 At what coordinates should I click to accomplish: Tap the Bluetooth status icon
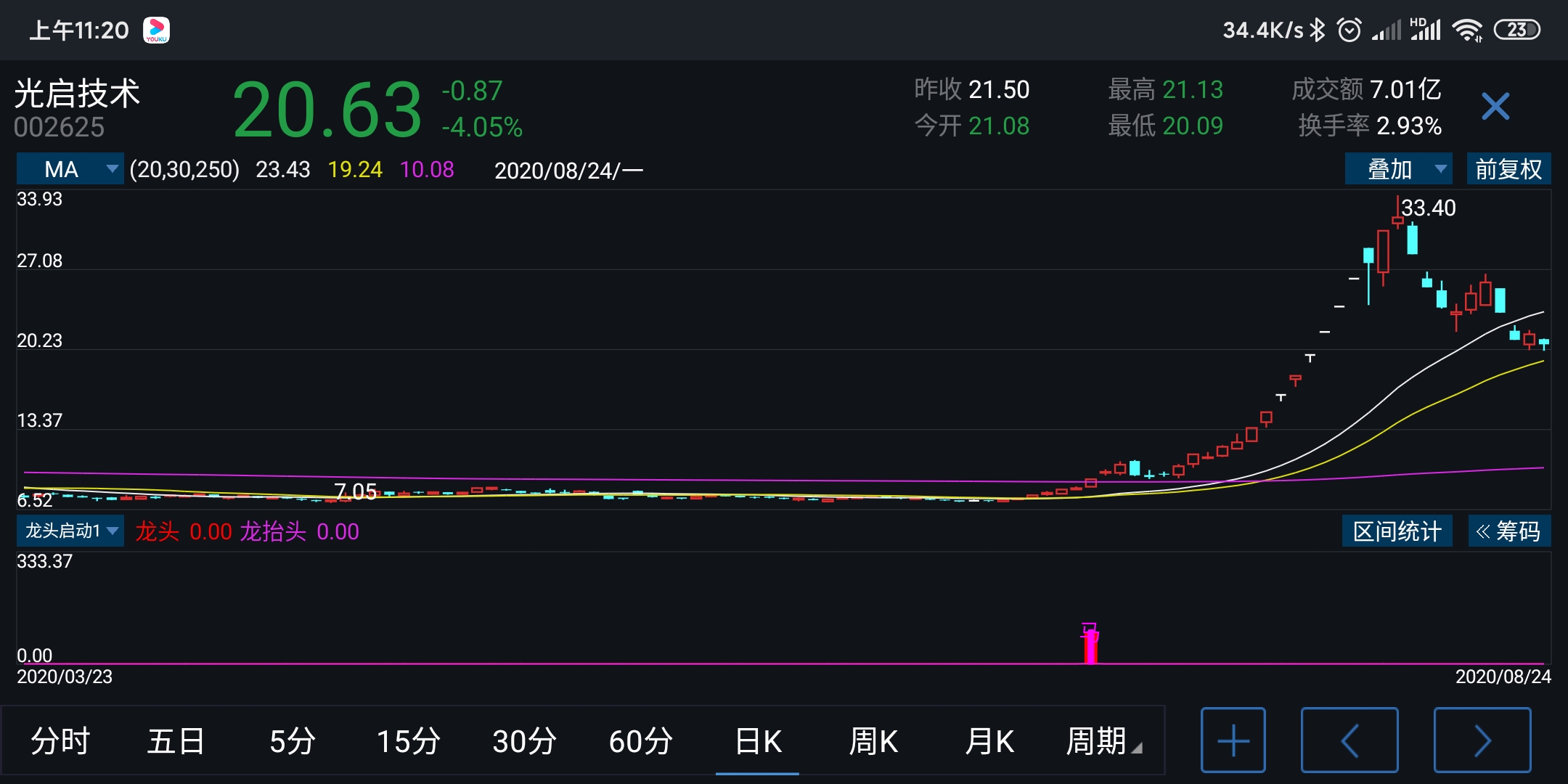1318,30
